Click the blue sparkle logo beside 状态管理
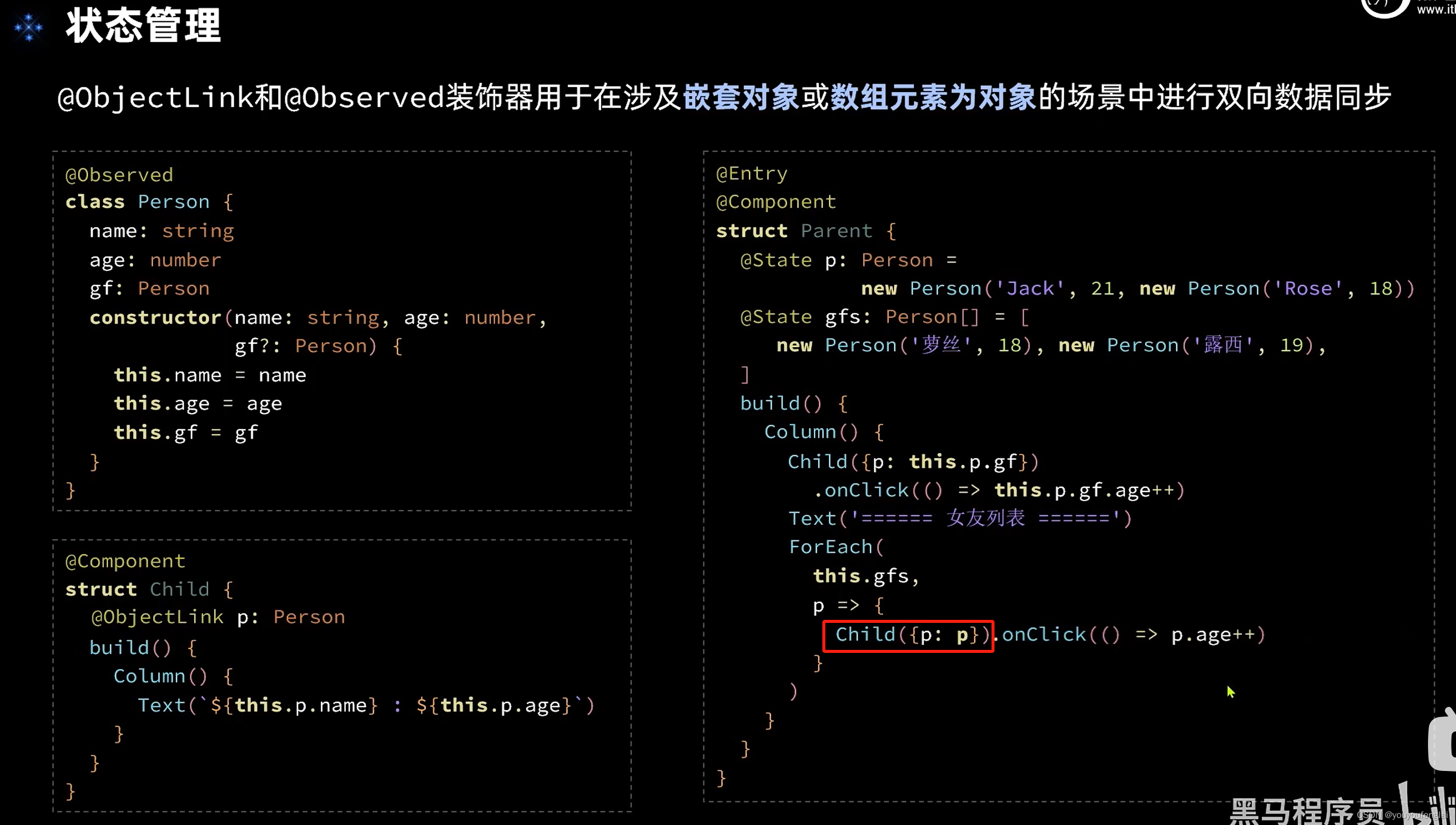 [x=29, y=28]
